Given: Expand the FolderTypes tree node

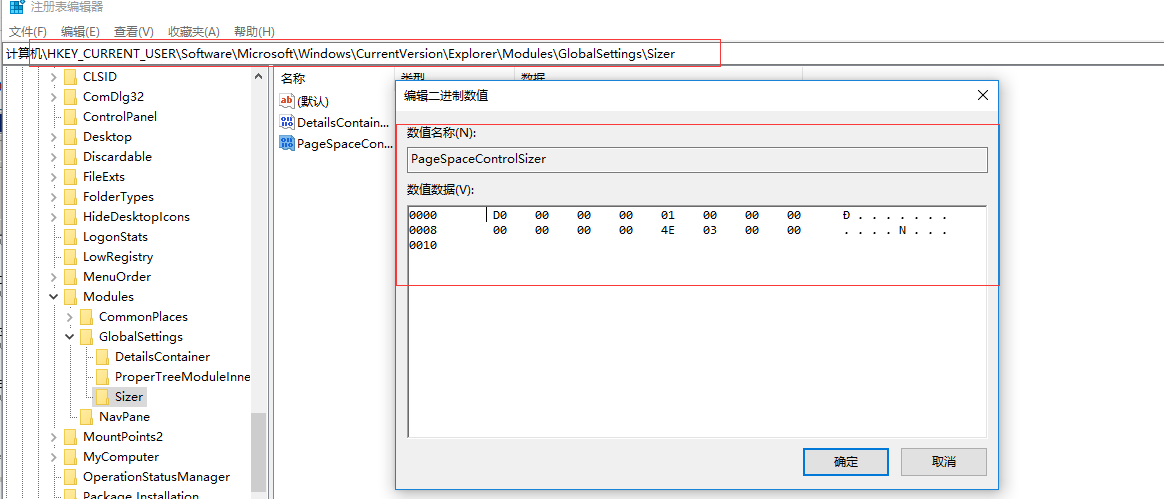Looking at the screenshot, I should click(53, 197).
